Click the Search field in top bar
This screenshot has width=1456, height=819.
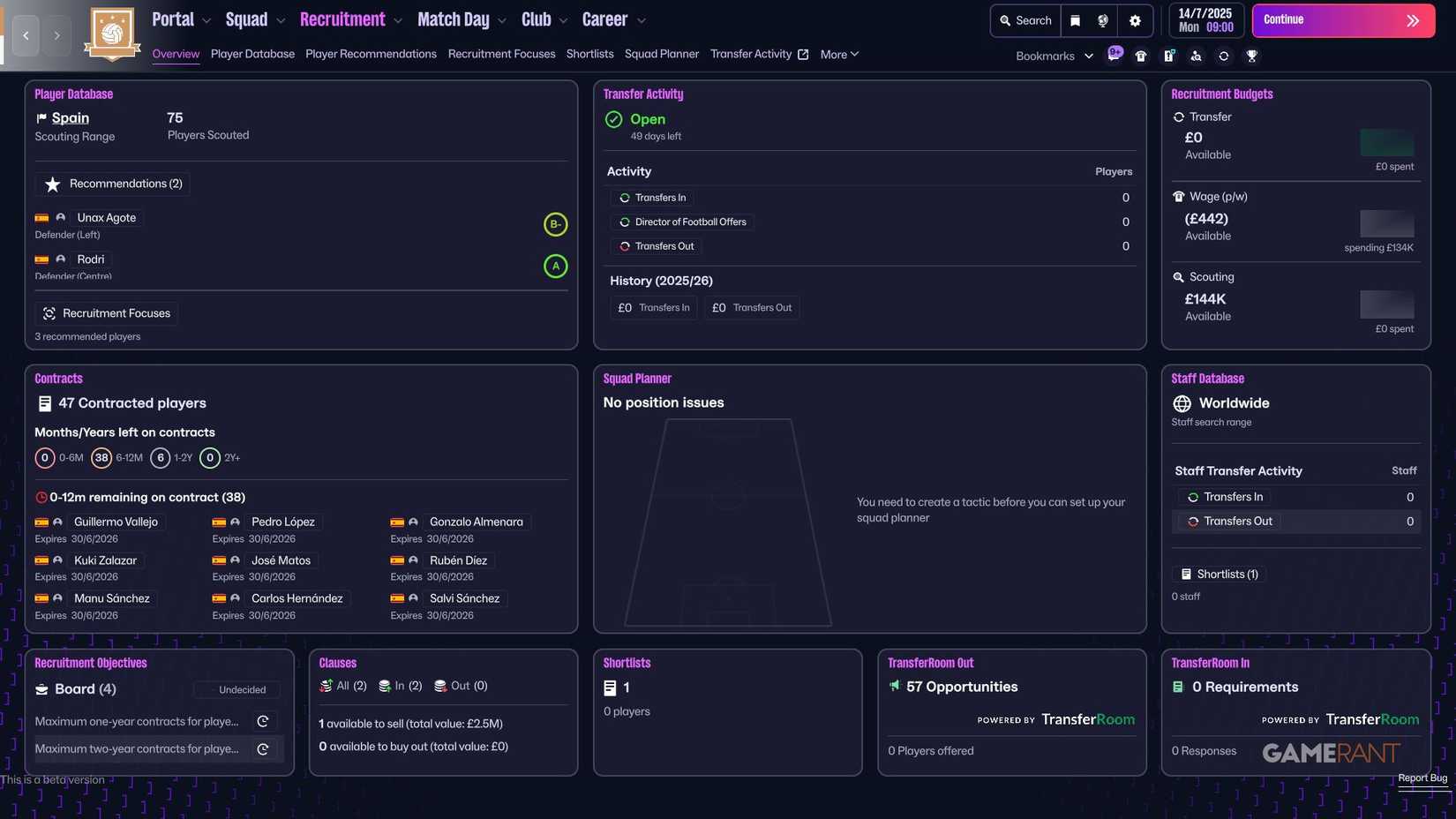pos(1025,20)
